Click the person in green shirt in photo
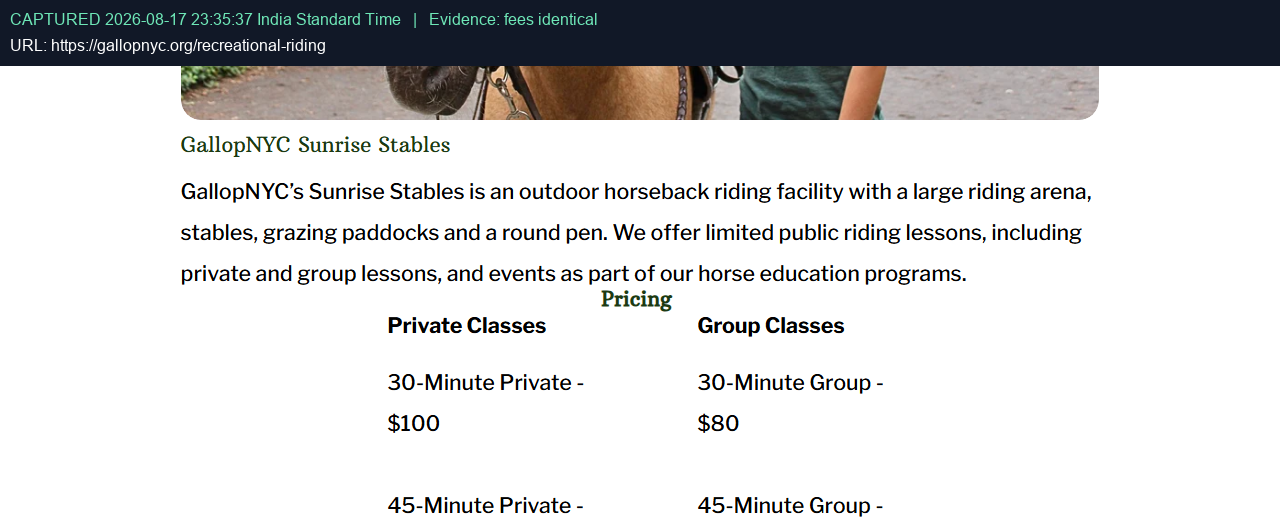Screen dimensions: 1280x532 pyautogui.click(x=810, y=92)
